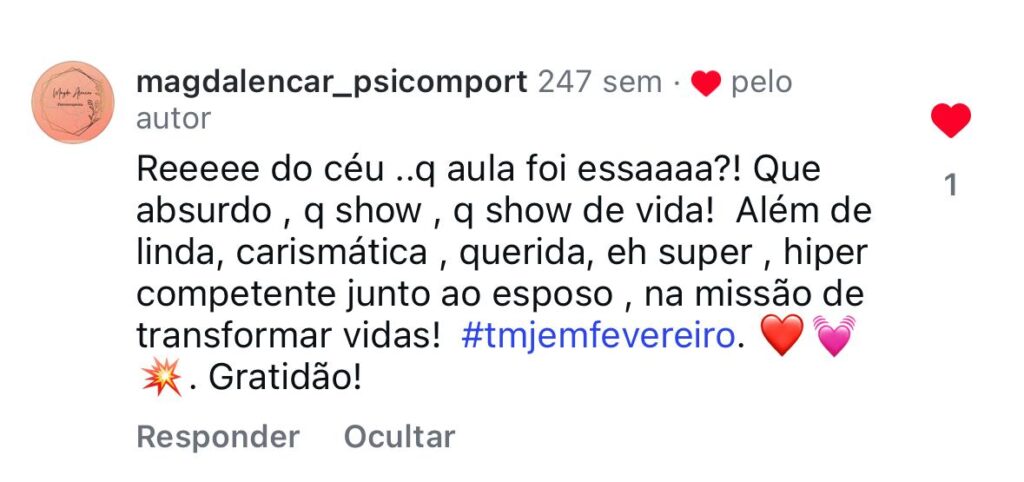Click the magdalencar_psicomport profile picture
This screenshot has height=482, width=1024.
pos(73,102)
